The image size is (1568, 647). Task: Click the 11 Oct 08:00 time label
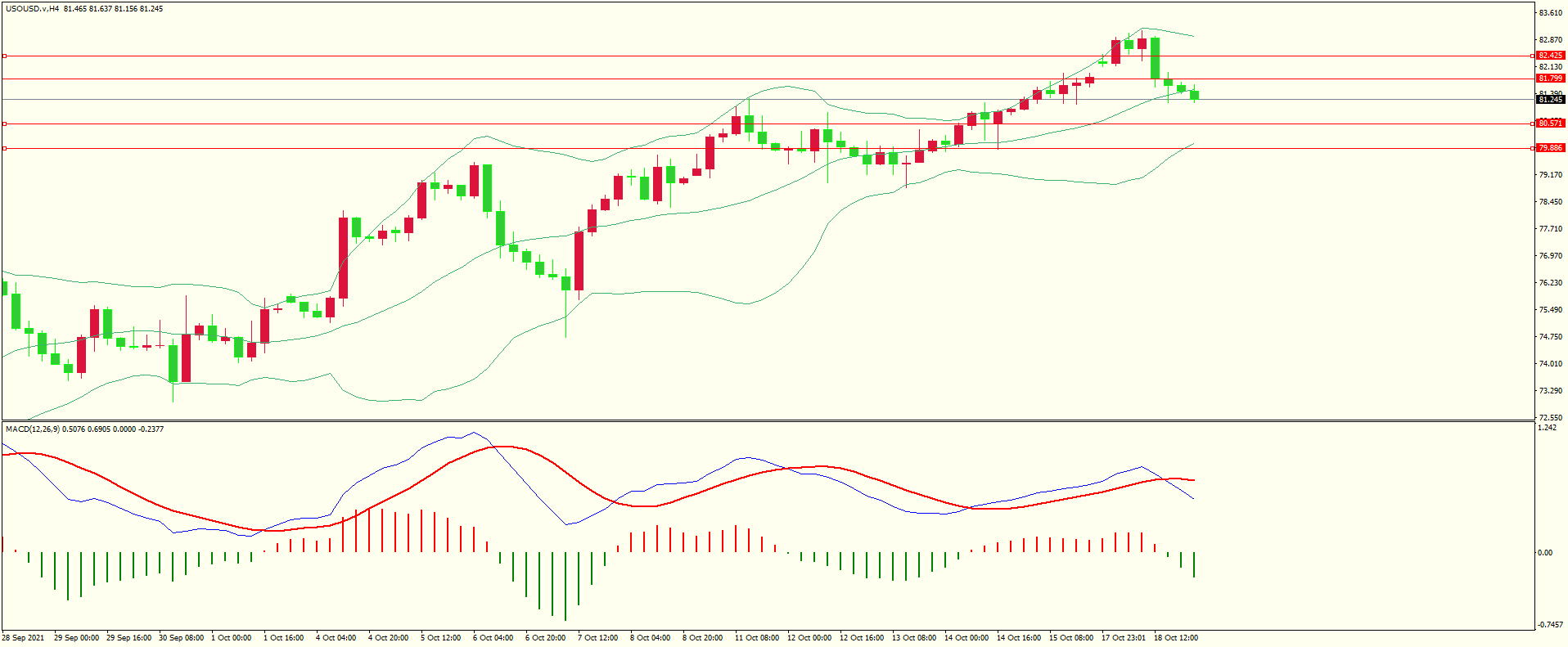756,638
